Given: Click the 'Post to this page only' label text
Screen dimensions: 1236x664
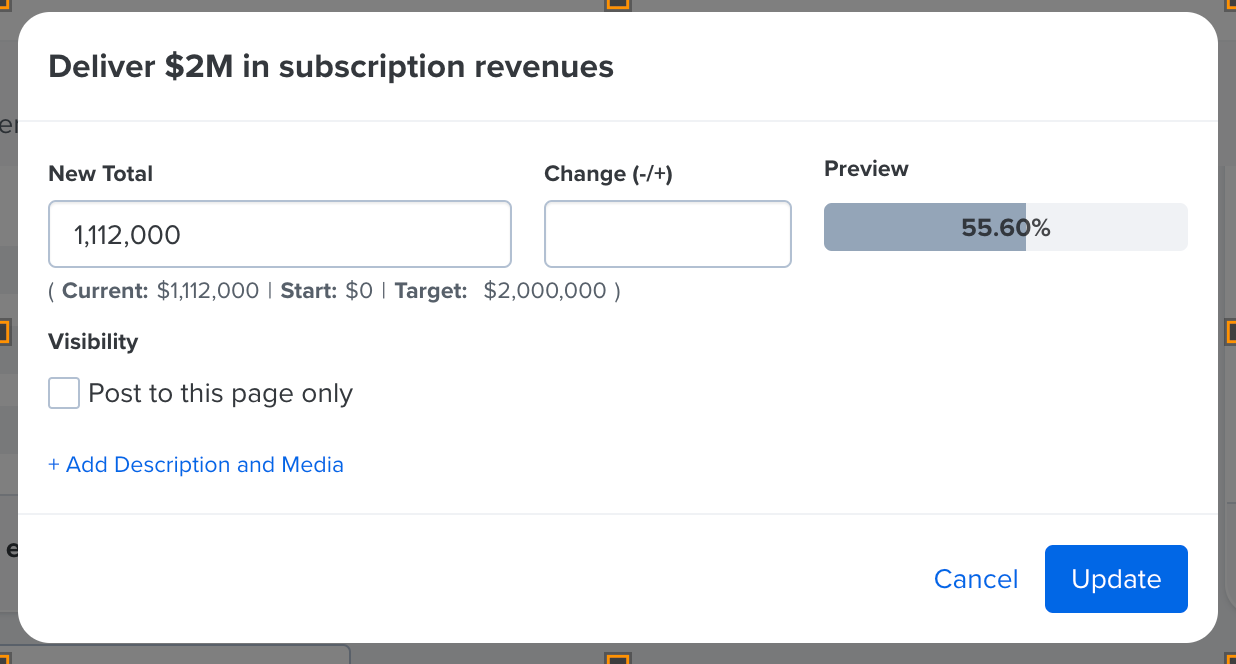Looking at the screenshot, I should point(220,393).
